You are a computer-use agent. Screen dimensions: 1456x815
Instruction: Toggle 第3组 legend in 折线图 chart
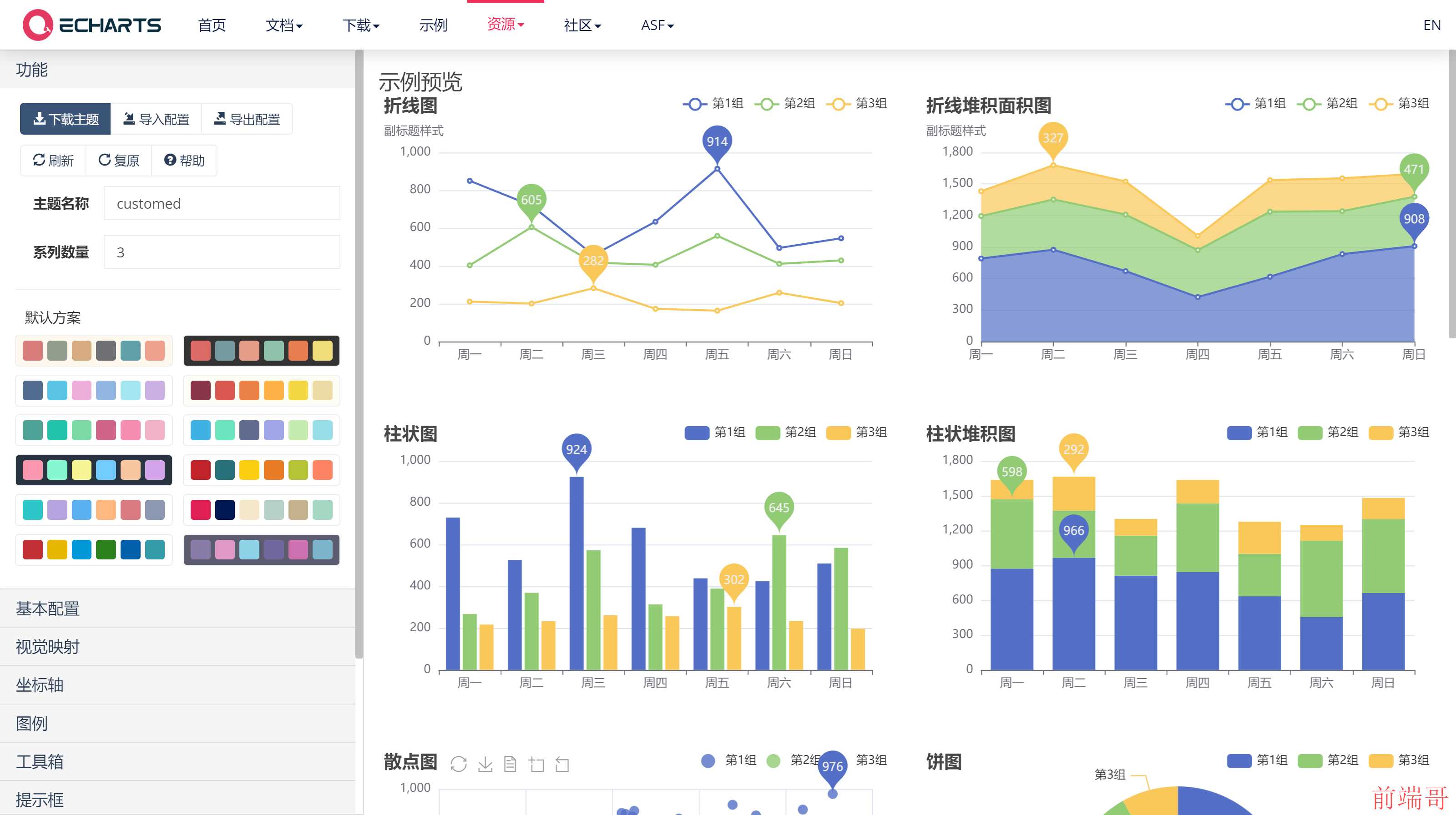tap(857, 103)
